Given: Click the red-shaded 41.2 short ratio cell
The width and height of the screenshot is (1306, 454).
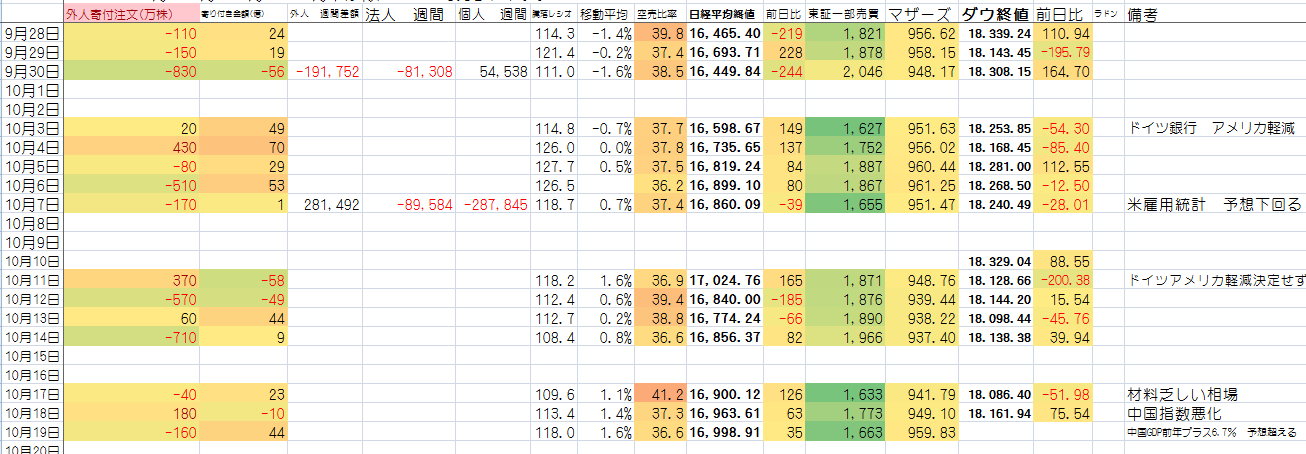Looking at the screenshot, I should pyautogui.click(x=660, y=394).
